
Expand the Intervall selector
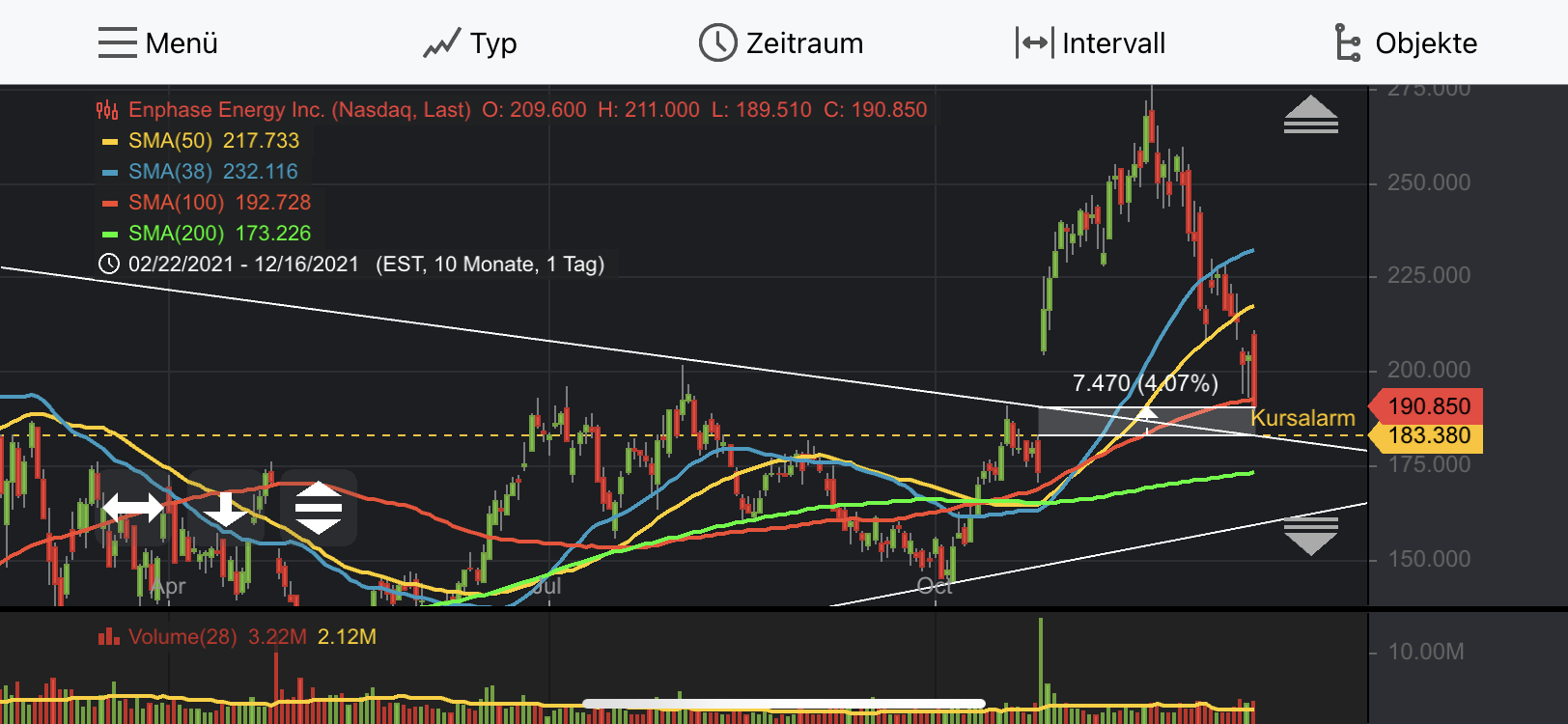coord(1091,43)
